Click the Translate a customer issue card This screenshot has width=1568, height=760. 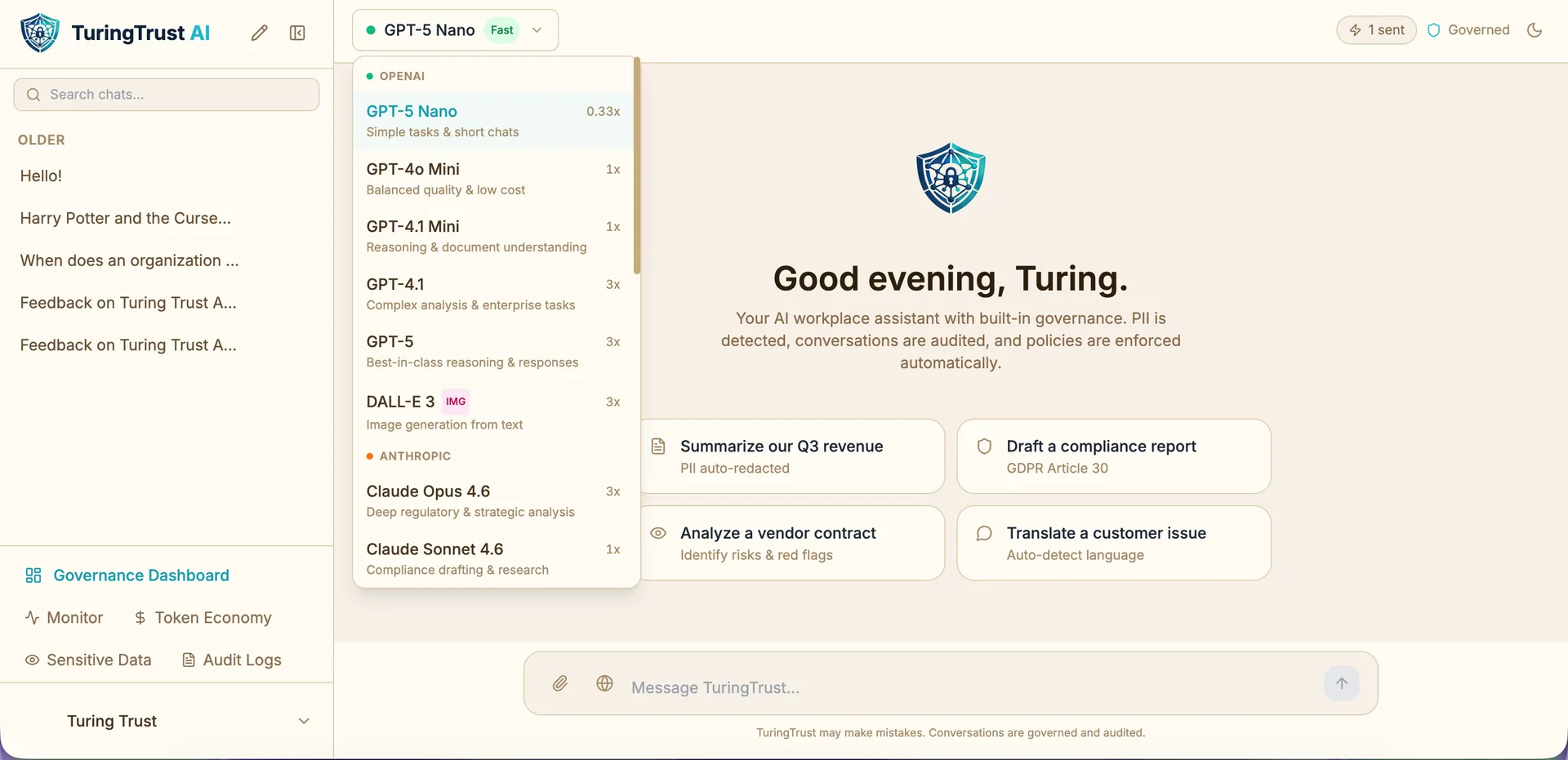(1114, 543)
